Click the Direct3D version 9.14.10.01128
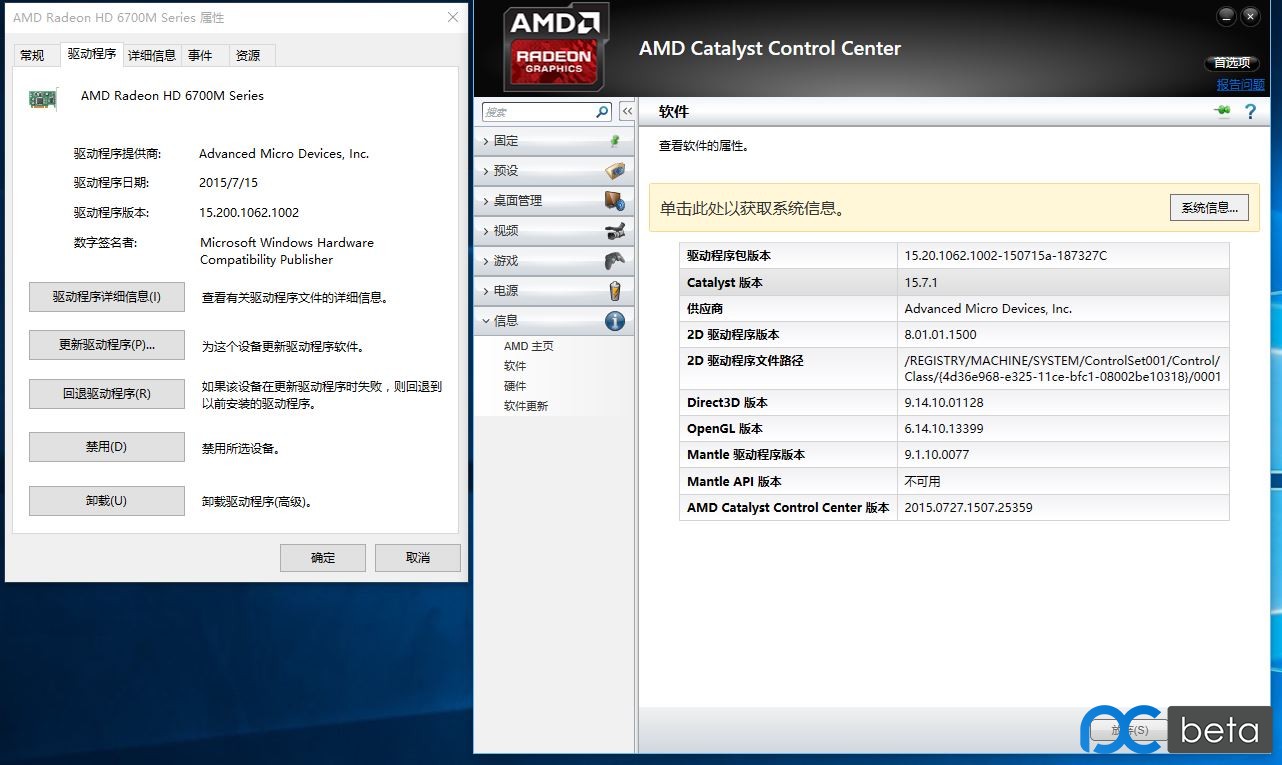1282x765 pixels. (x=944, y=403)
